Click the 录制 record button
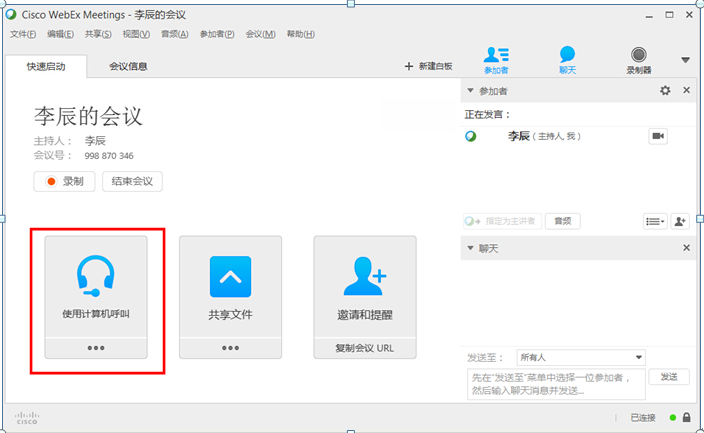Image resolution: width=704 pixels, height=433 pixels. point(64,181)
